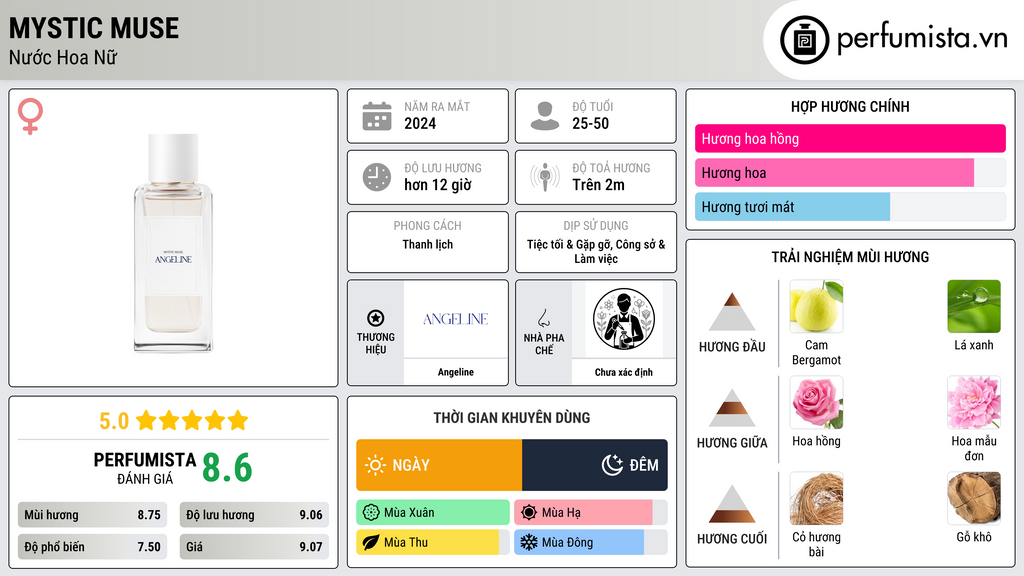The image size is (1024, 576).
Task: Click the leaf icon beside Mùa Thu
Action: click(371, 543)
